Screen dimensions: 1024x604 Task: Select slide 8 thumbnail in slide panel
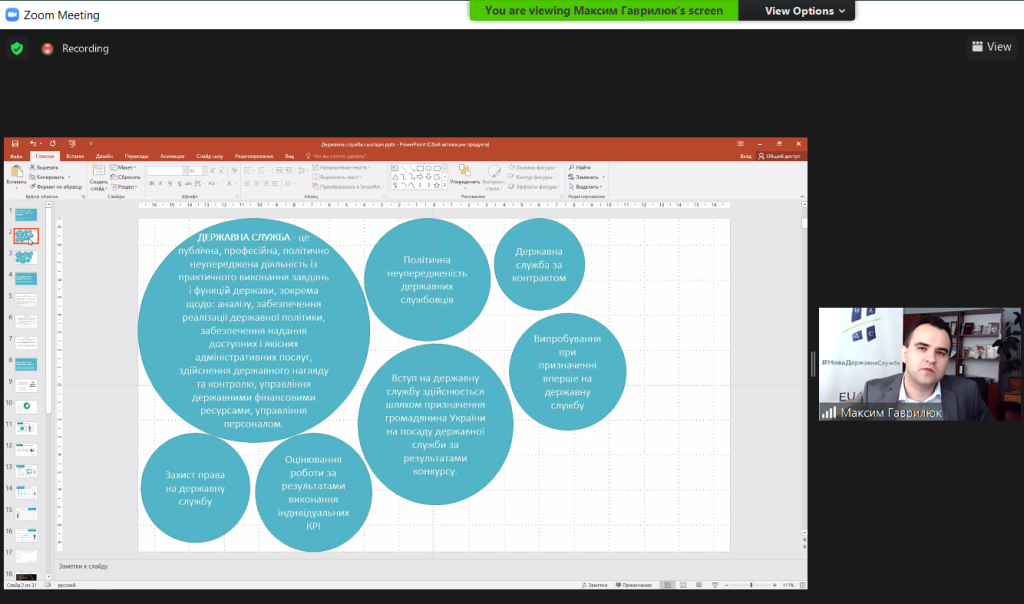(27, 363)
